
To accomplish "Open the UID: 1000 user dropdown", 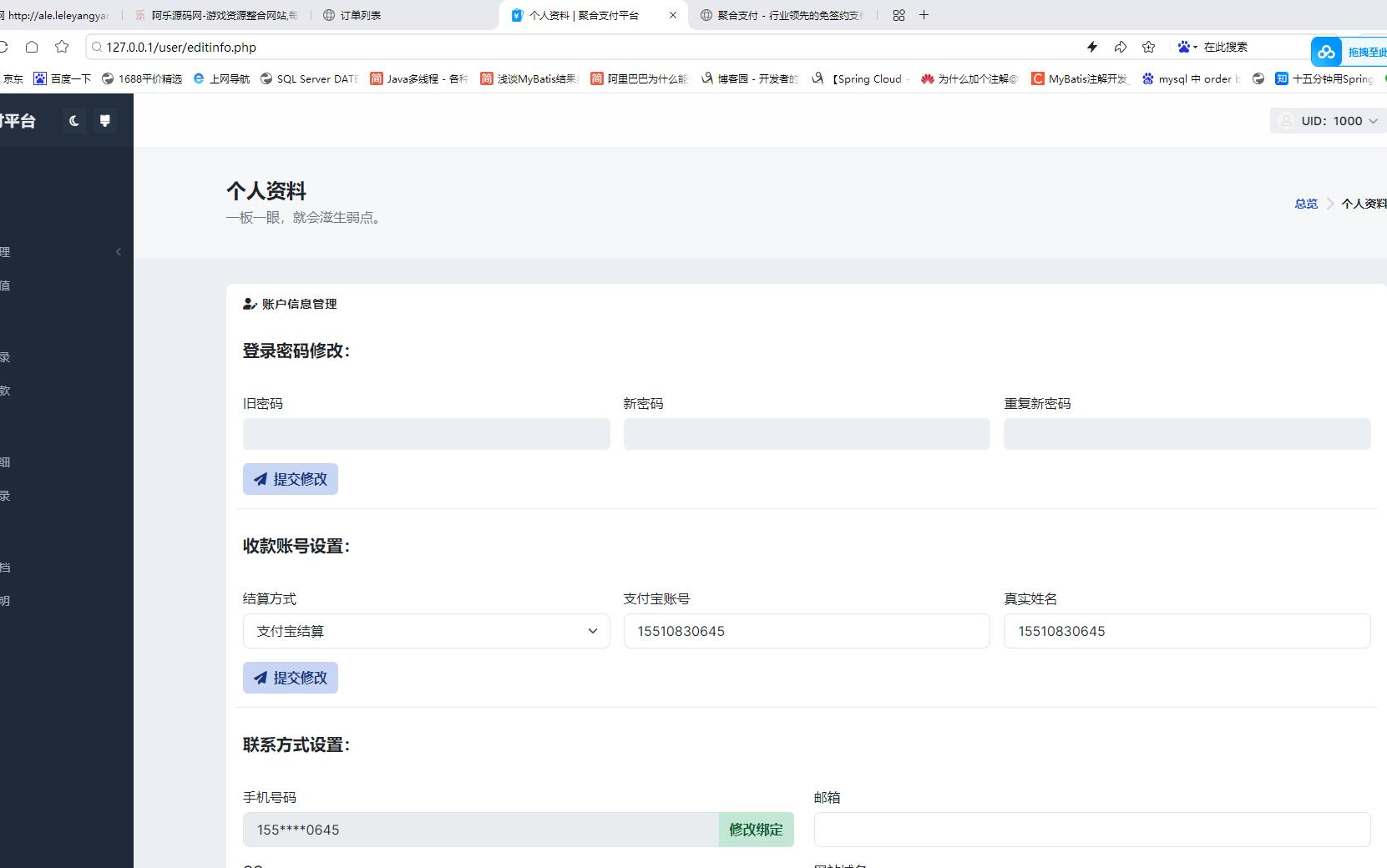I will 1329,121.
